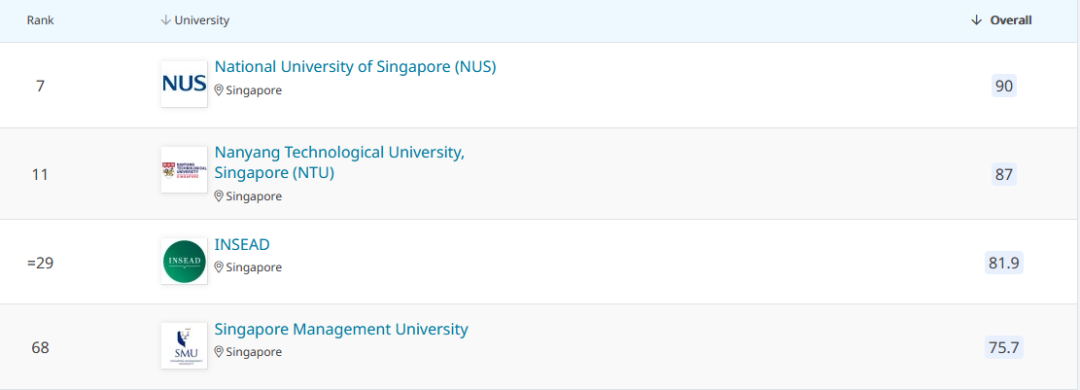Click the overall score 75.7 badge
This screenshot has width=1080, height=390.
pos(1004,348)
